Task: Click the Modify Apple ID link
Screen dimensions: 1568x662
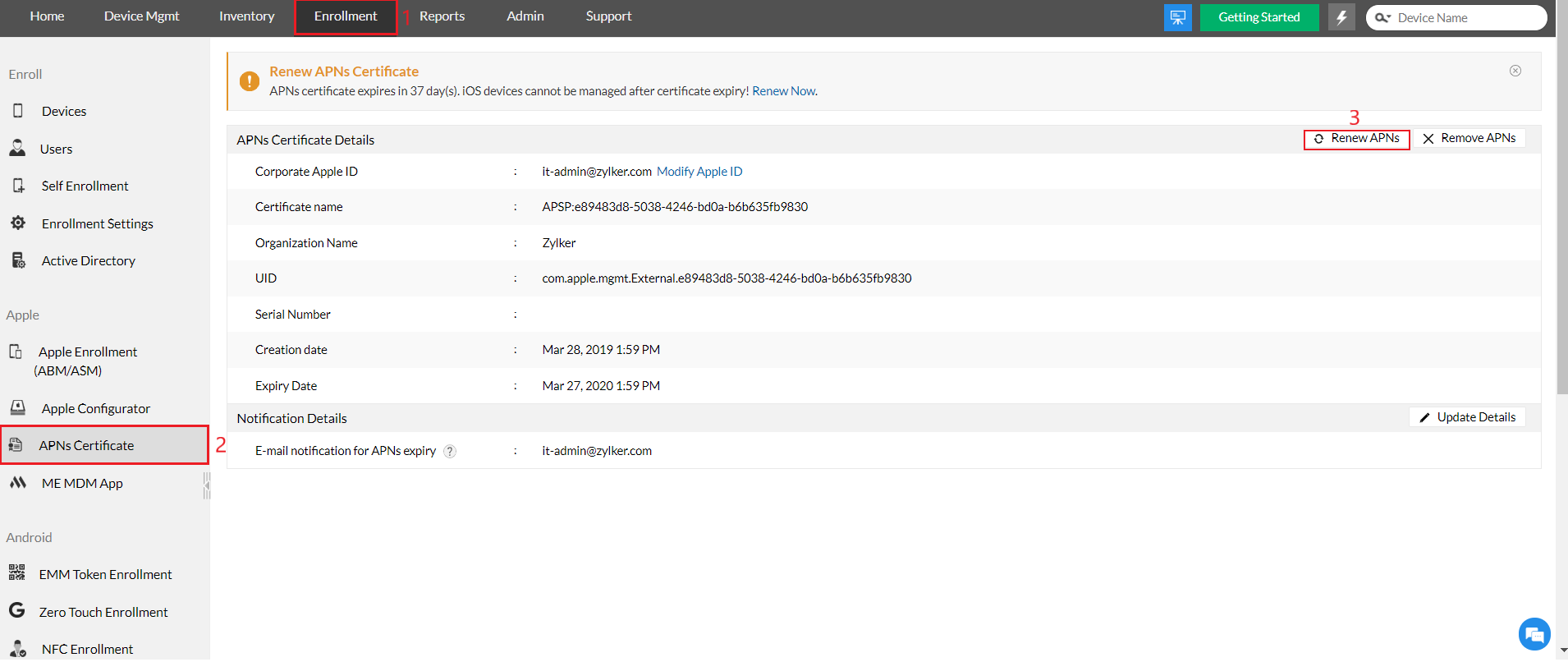Action: tap(699, 172)
